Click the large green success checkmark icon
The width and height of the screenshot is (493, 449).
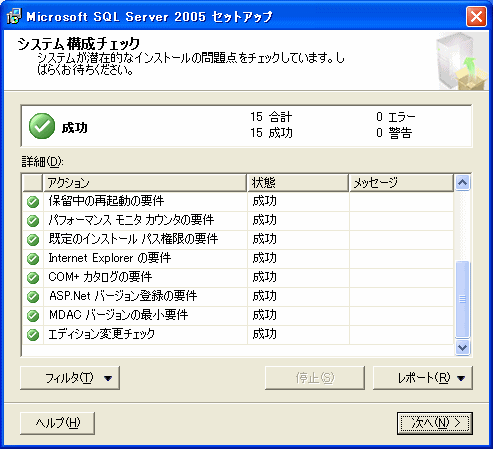coord(42,126)
